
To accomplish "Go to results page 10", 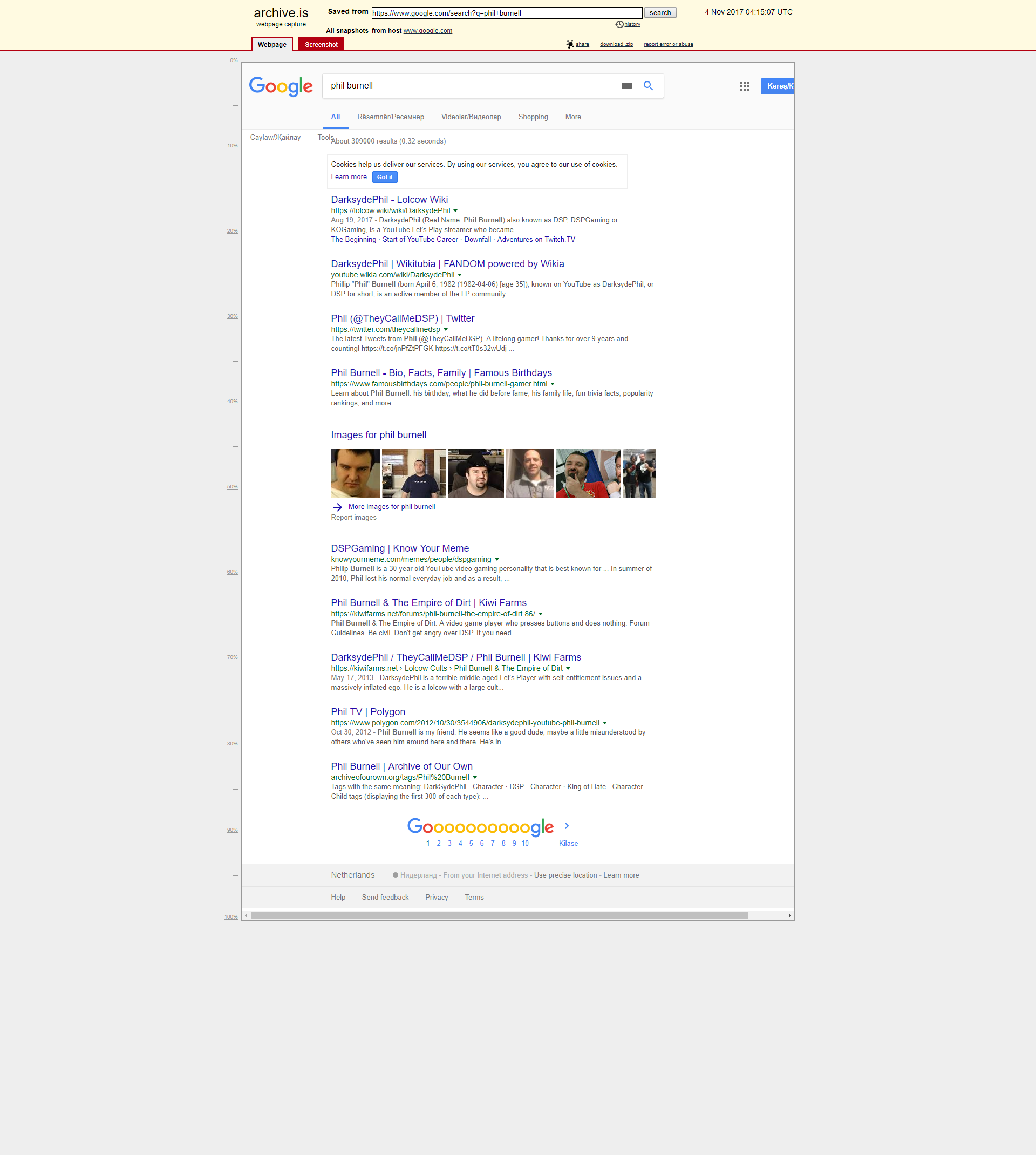I will point(525,844).
